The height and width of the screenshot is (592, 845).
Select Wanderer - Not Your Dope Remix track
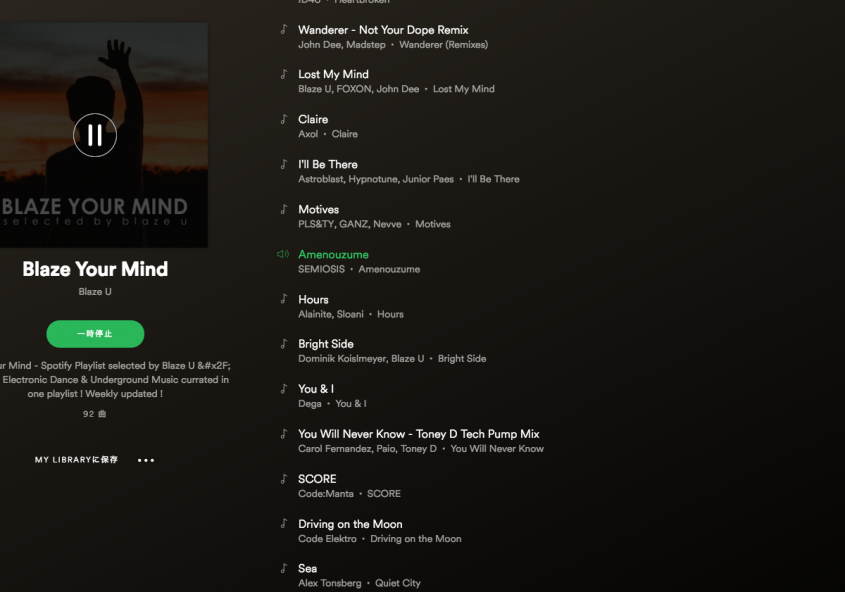point(383,30)
